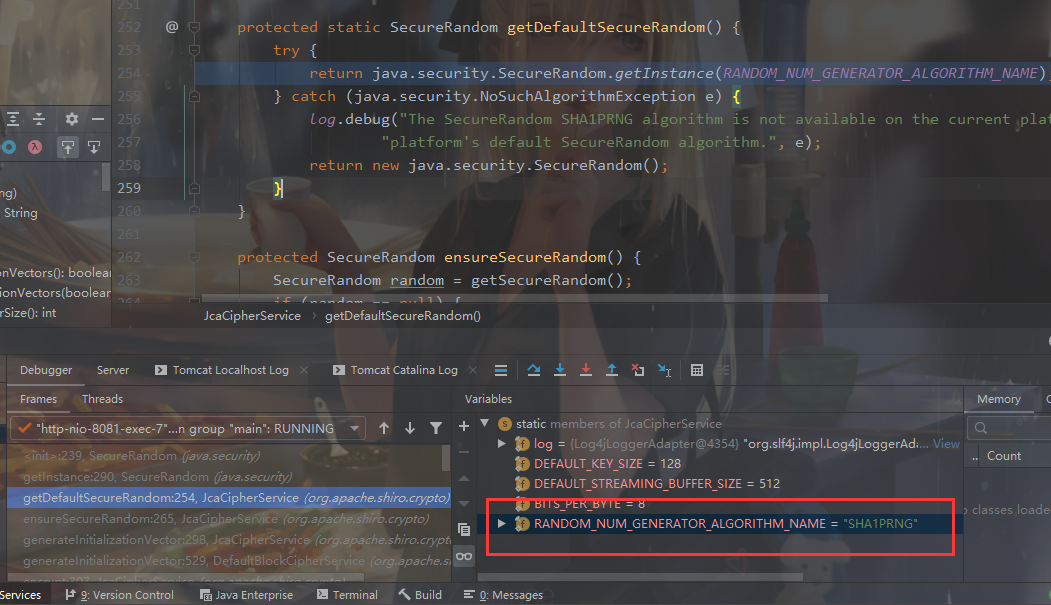Expand RANDOM_NUM_GENERATOR_ALGORITHM_NAME variable
The width and height of the screenshot is (1051, 605).
[x=501, y=523]
